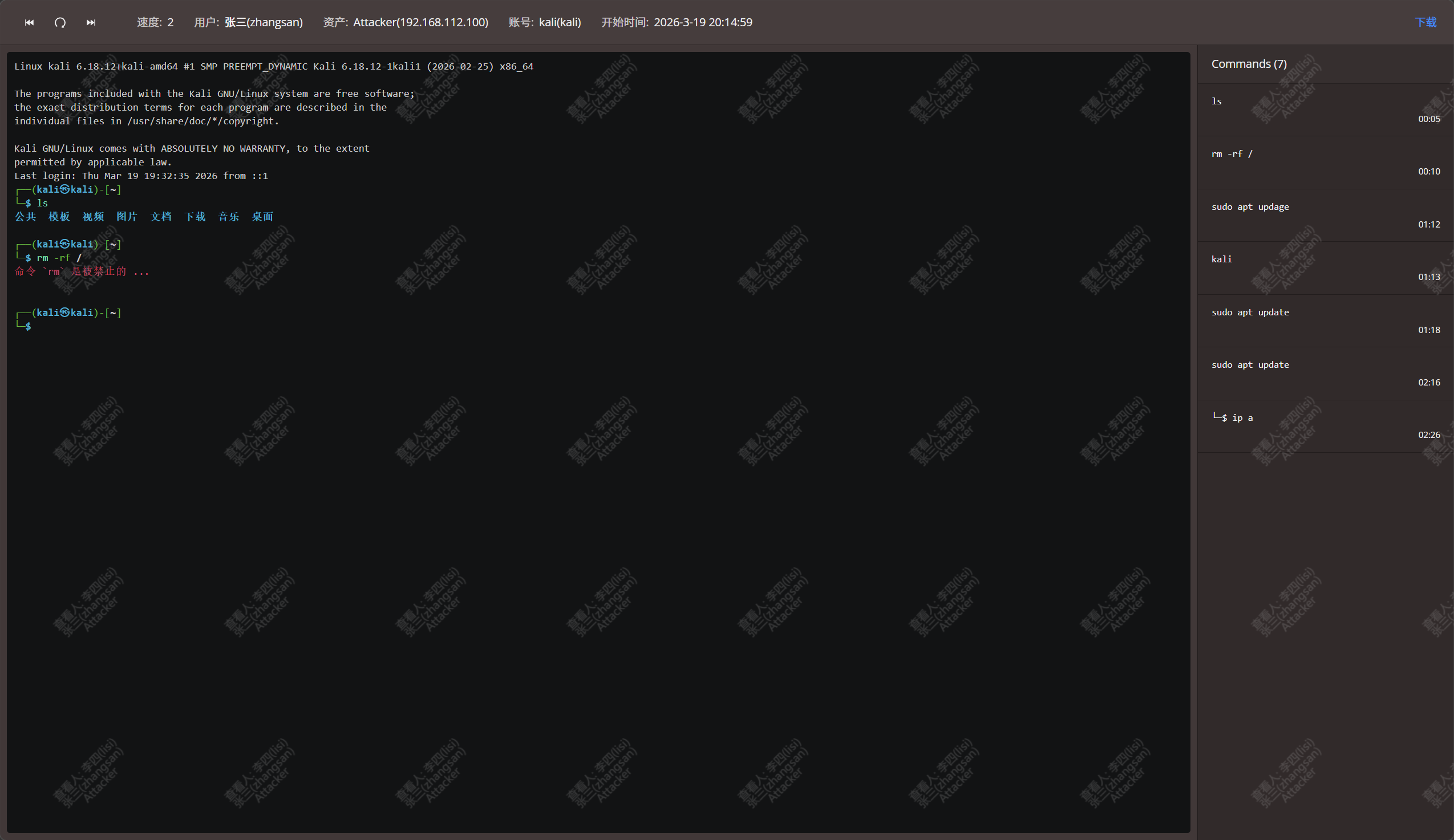This screenshot has height=840, width=1454.
Task: Select the 'kali' command at 01:13
Action: 1325,267
